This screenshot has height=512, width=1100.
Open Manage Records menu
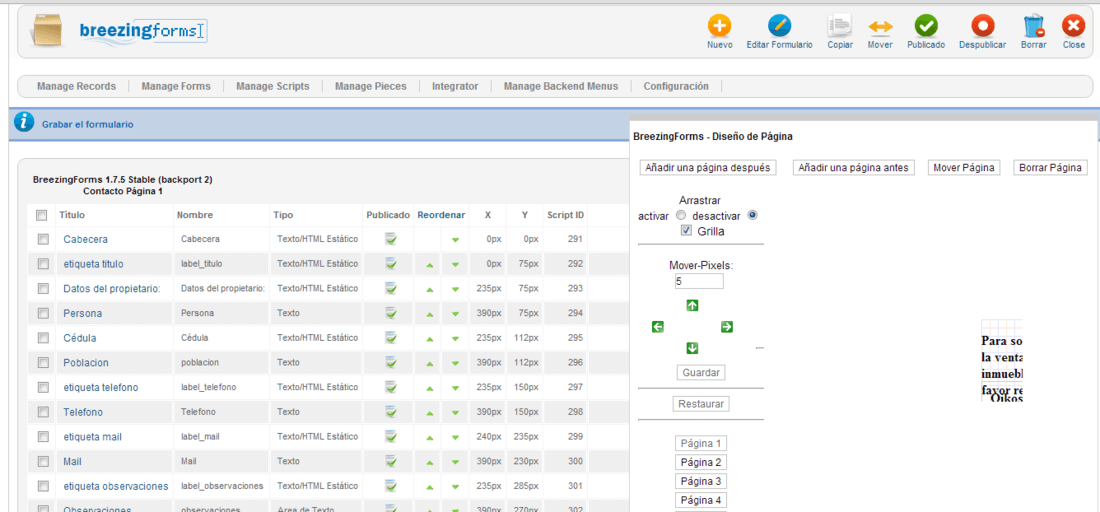click(76, 86)
